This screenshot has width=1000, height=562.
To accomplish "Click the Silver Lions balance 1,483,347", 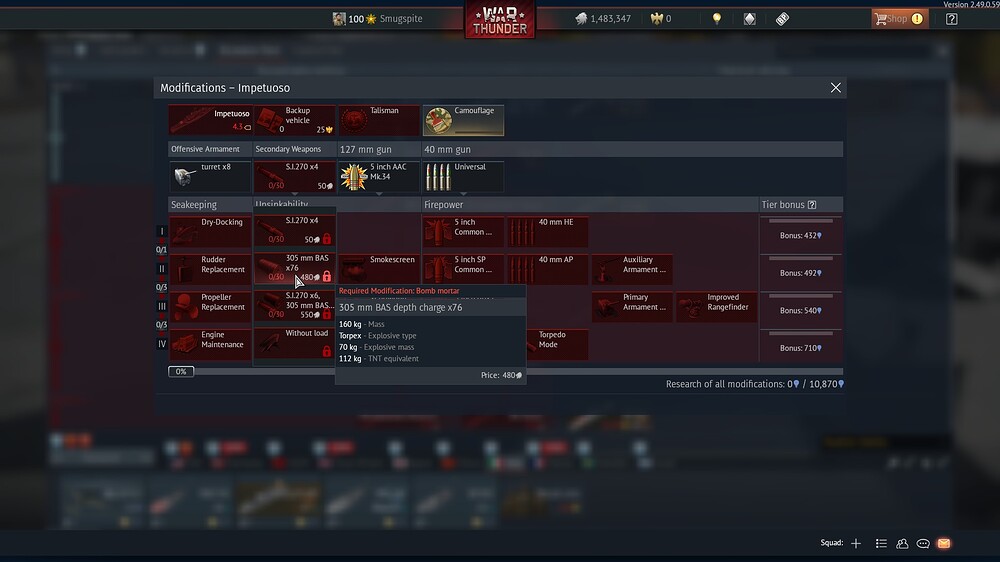I will coord(603,18).
